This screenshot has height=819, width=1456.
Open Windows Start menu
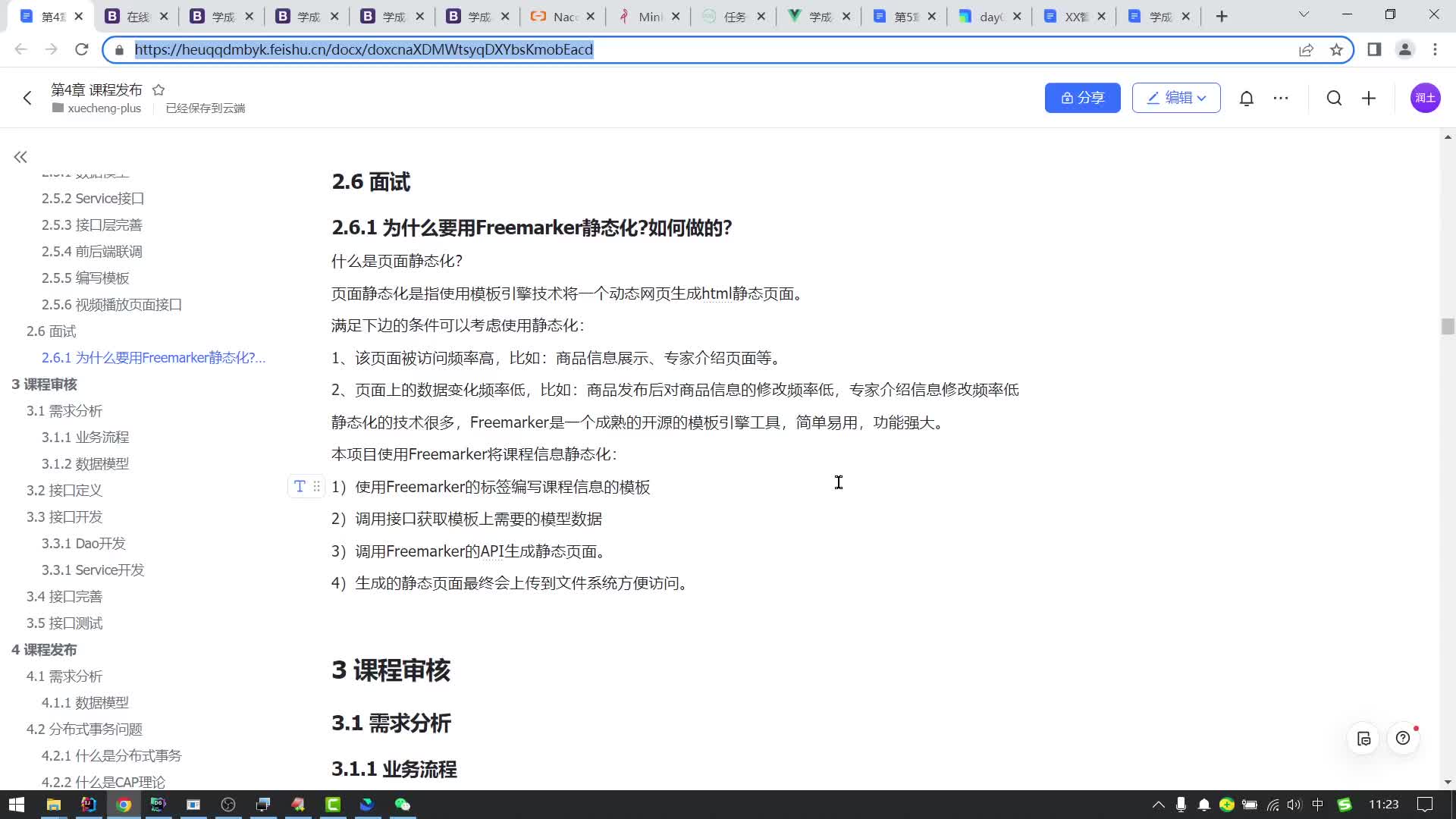(x=17, y=805)
